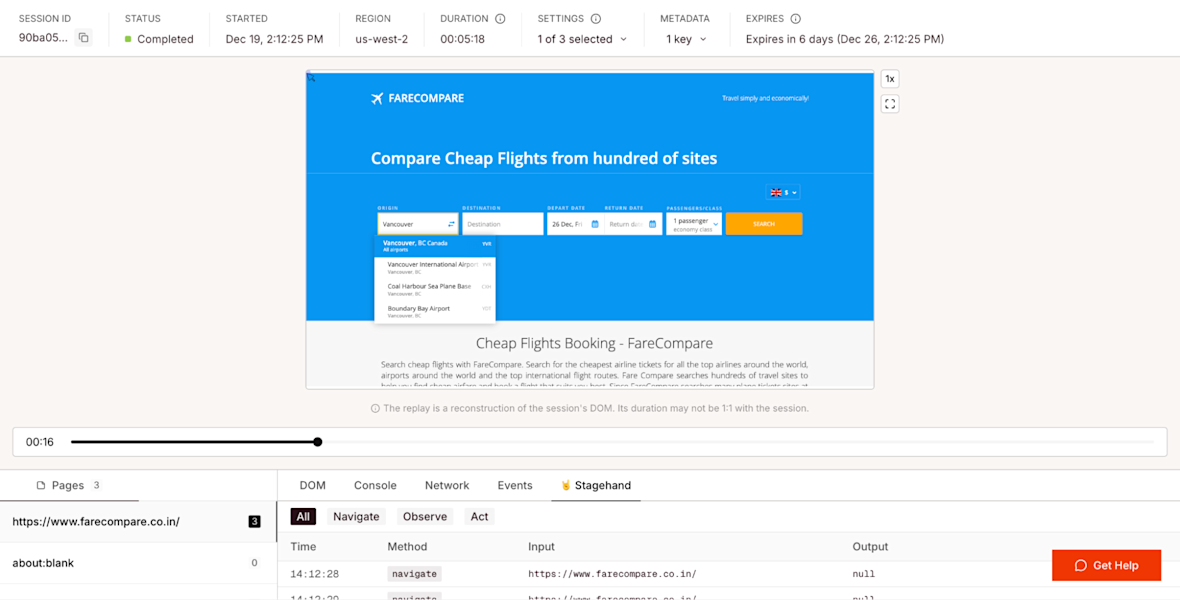Select the 'Cheap Flights Booking - FareCompare' heading
Screen dimensions: 1180x600
point(594,343)
